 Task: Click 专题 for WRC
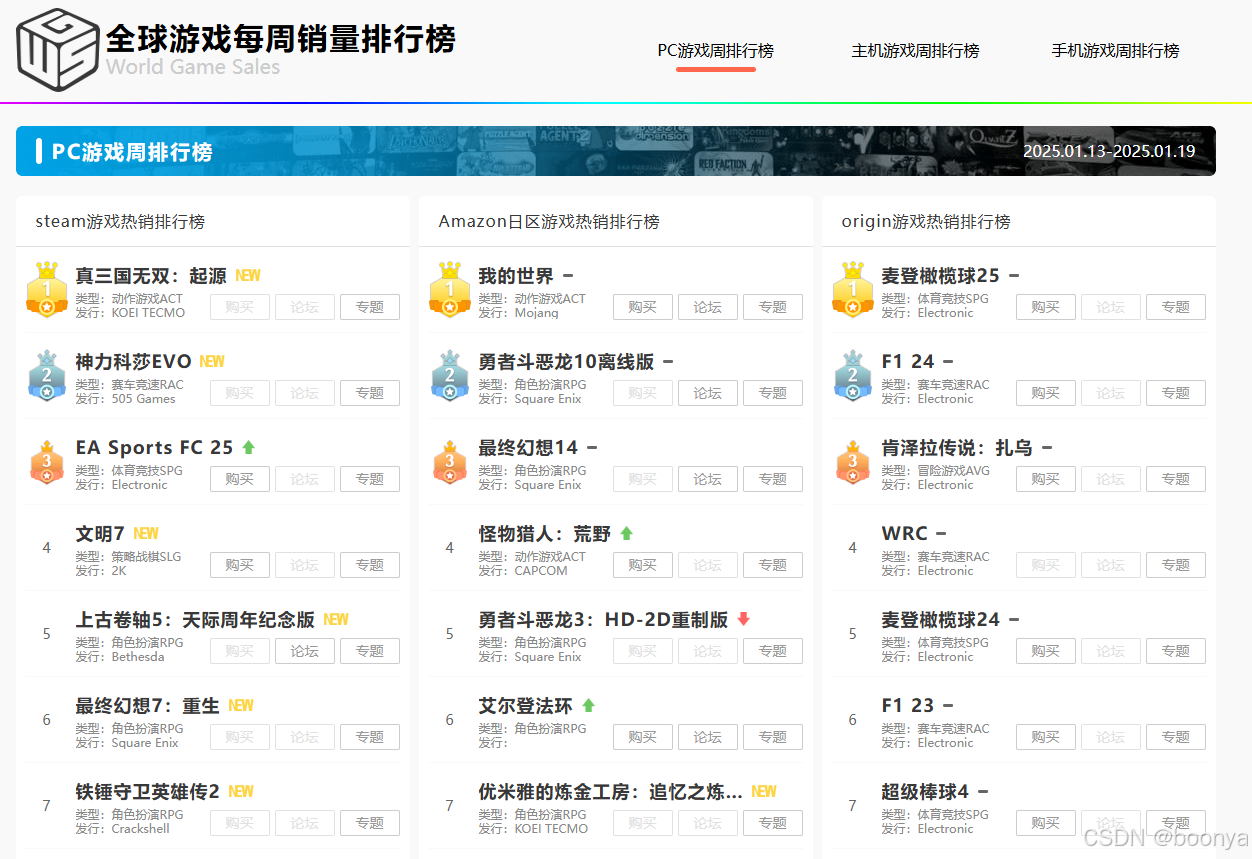tap(1176, 565)
